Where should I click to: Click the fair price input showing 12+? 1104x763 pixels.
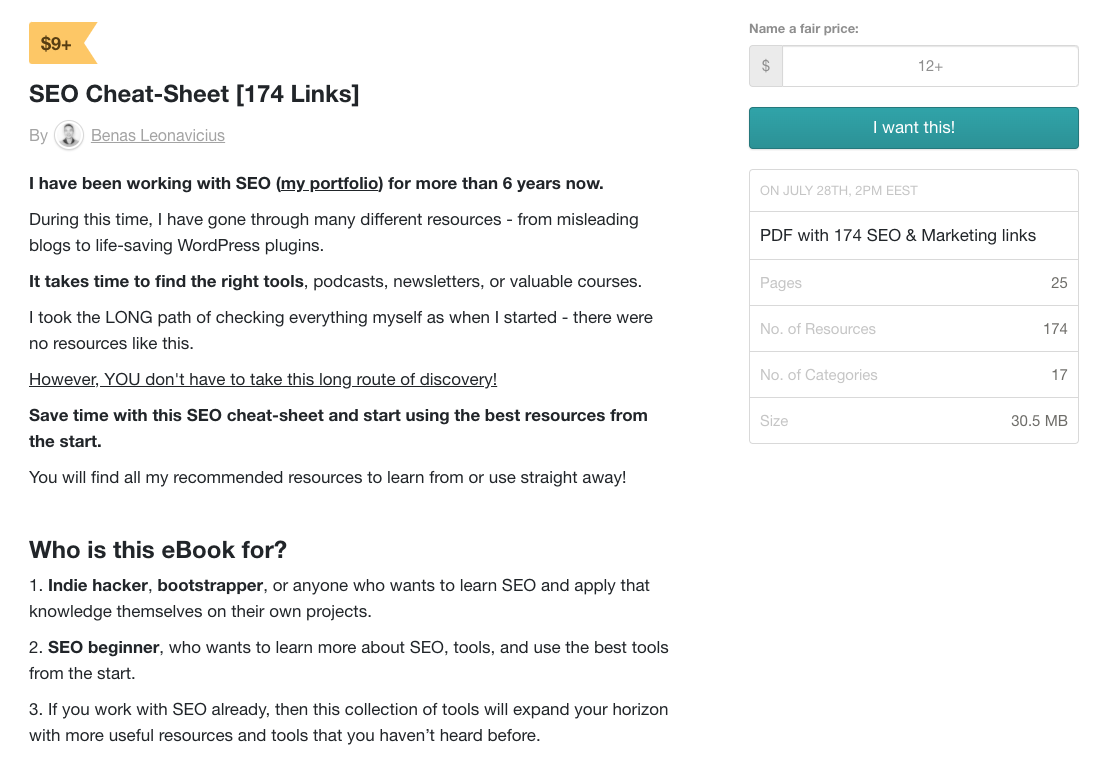click(x=931, y=66)
